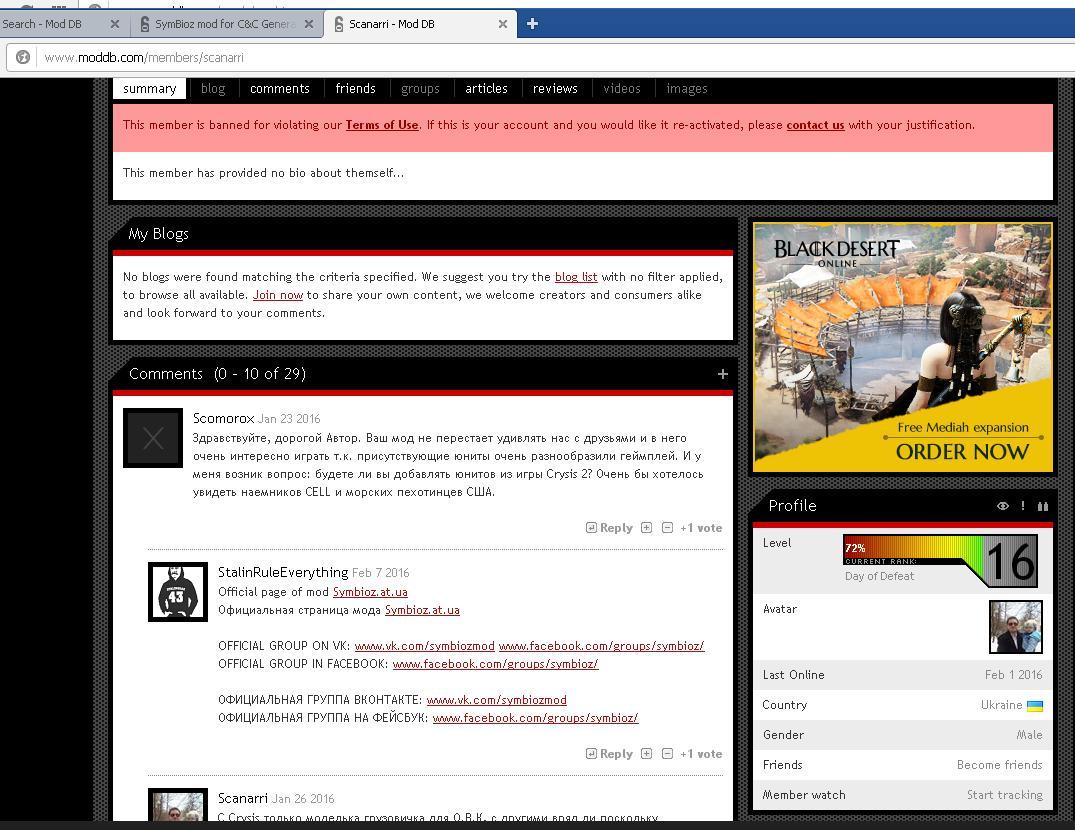Upvote Scomorox's comment with plus icon
This screenshot has width=1075, height=830.
[646, 528]
